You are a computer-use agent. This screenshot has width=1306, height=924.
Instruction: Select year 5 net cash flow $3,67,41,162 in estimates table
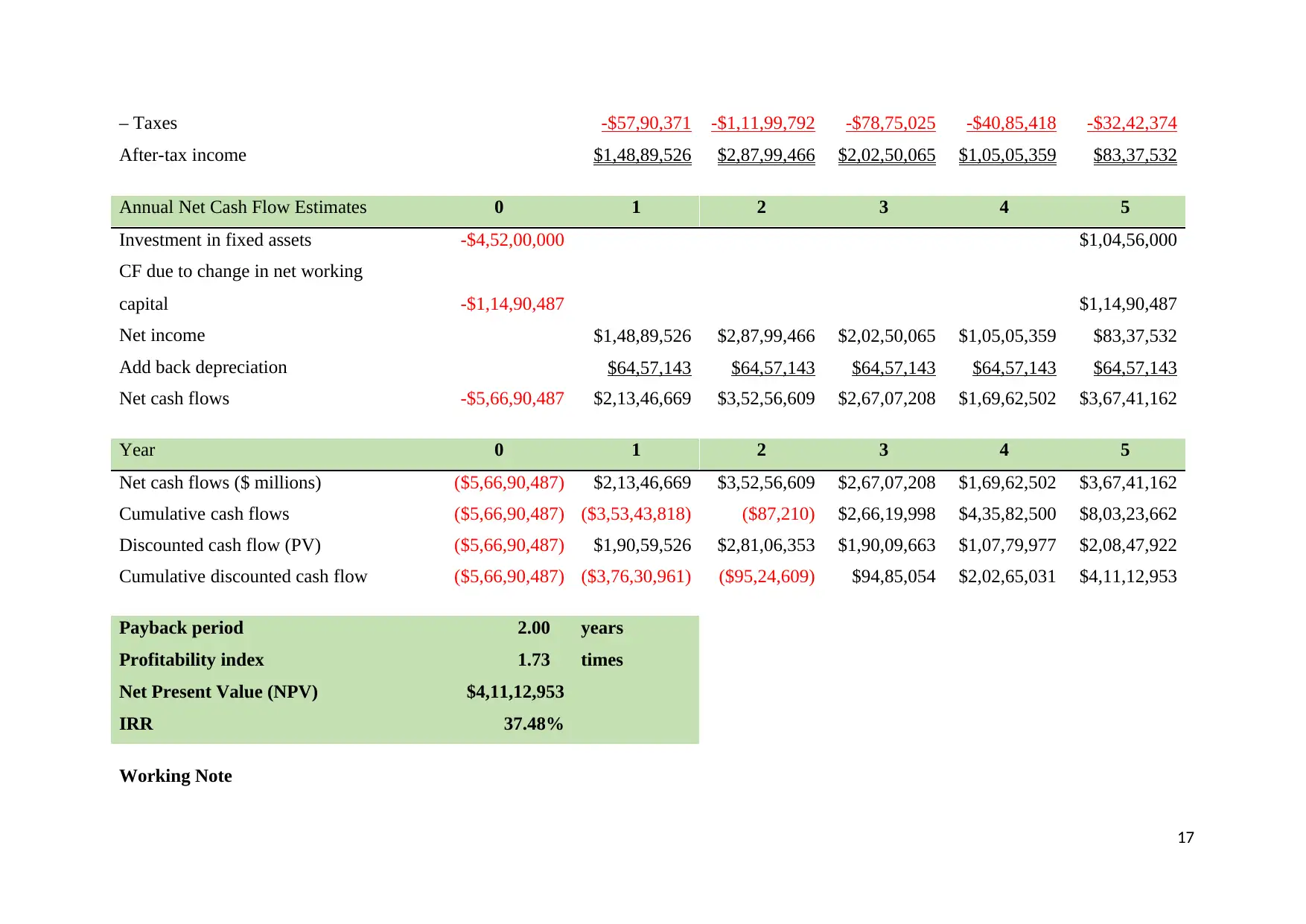pos(1128,398)
